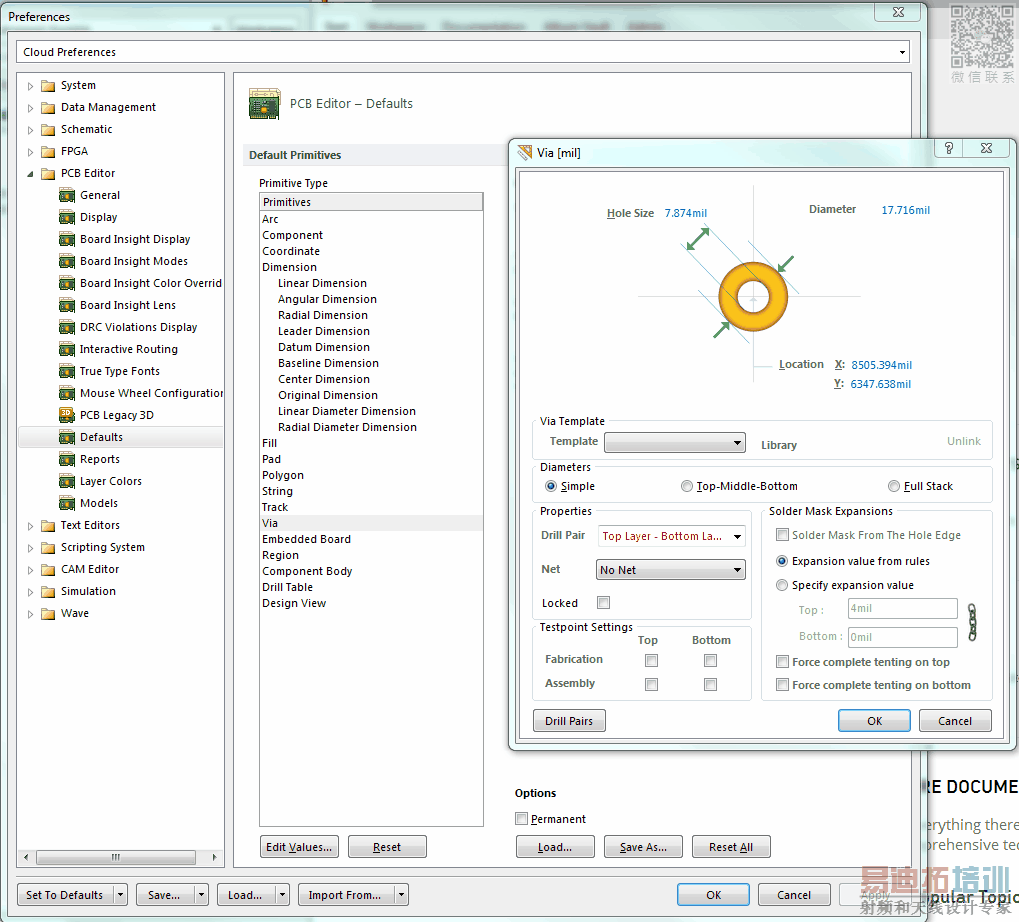This screenshot has width=1019, height=922.
Task: Click the Board Insight Lens icon
Action: tap(67, 305)
